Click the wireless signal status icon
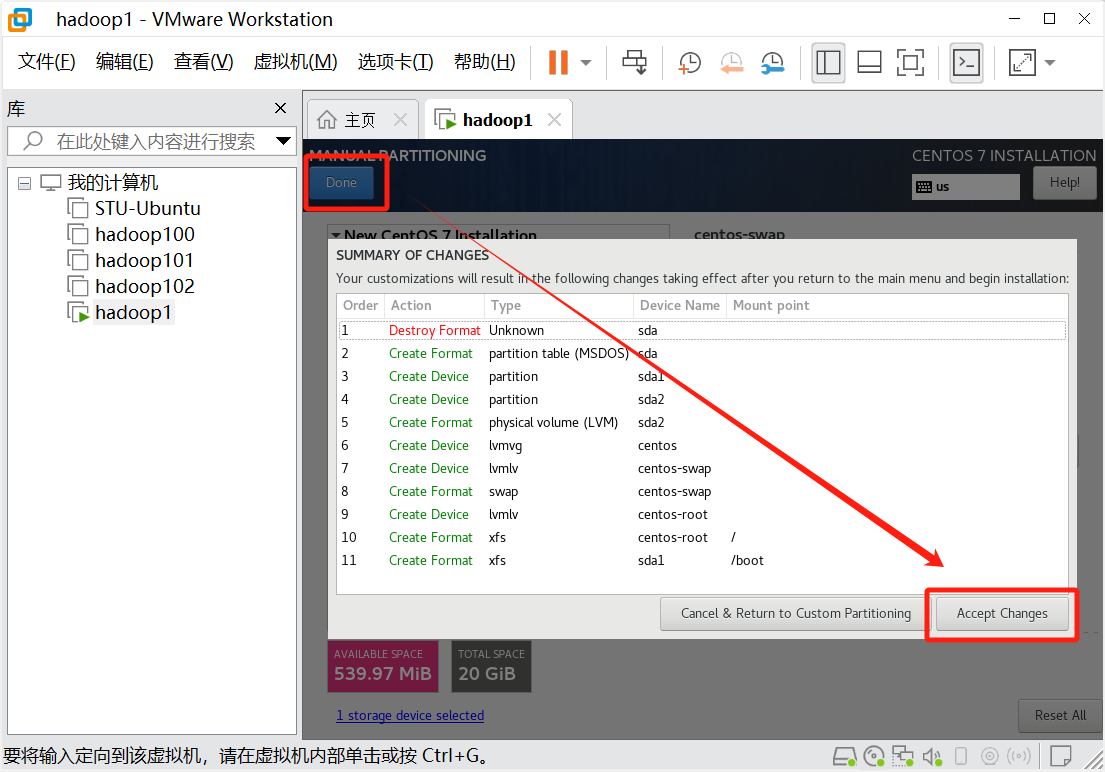1105x772 pixels. (x=1019, y=757)
